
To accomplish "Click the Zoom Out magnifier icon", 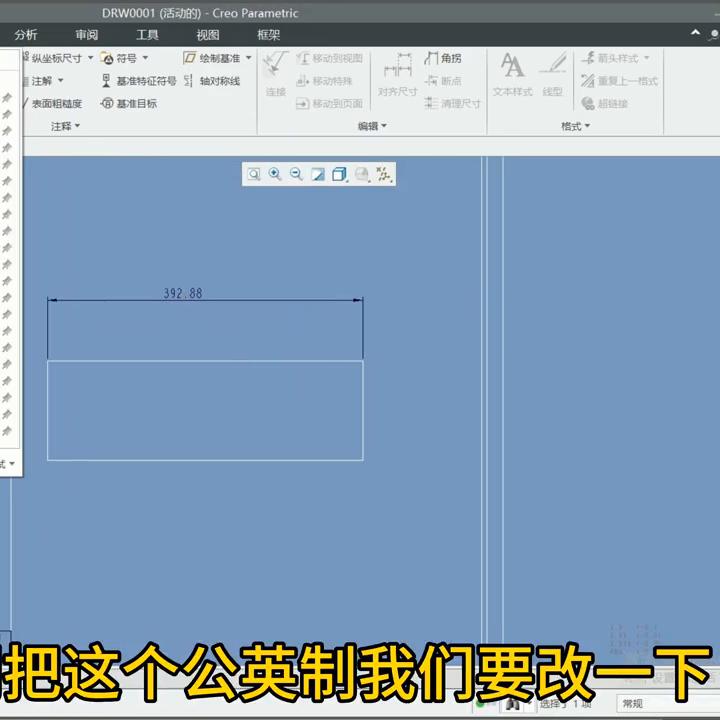I will point(296,174).
